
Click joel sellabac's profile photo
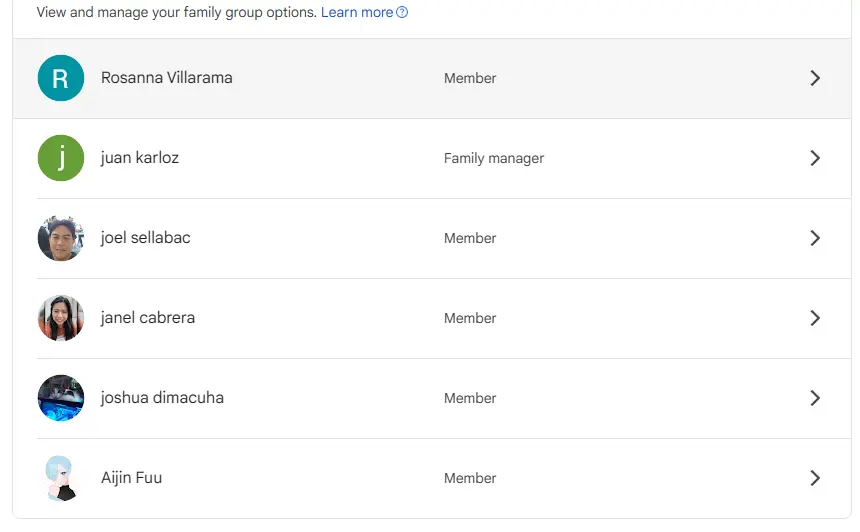point(61,238)
